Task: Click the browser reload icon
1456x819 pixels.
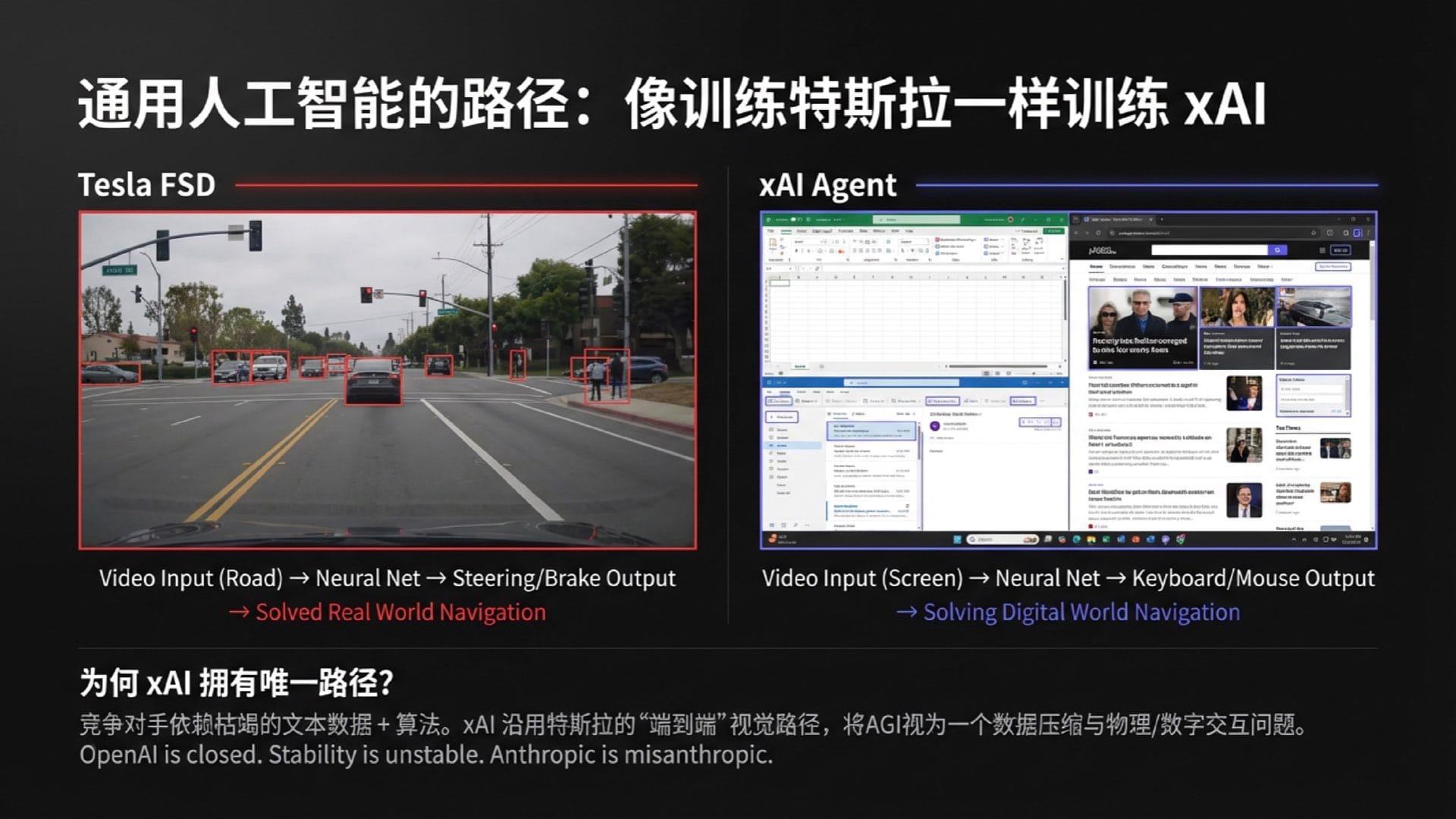Action: pos(1098,233)
